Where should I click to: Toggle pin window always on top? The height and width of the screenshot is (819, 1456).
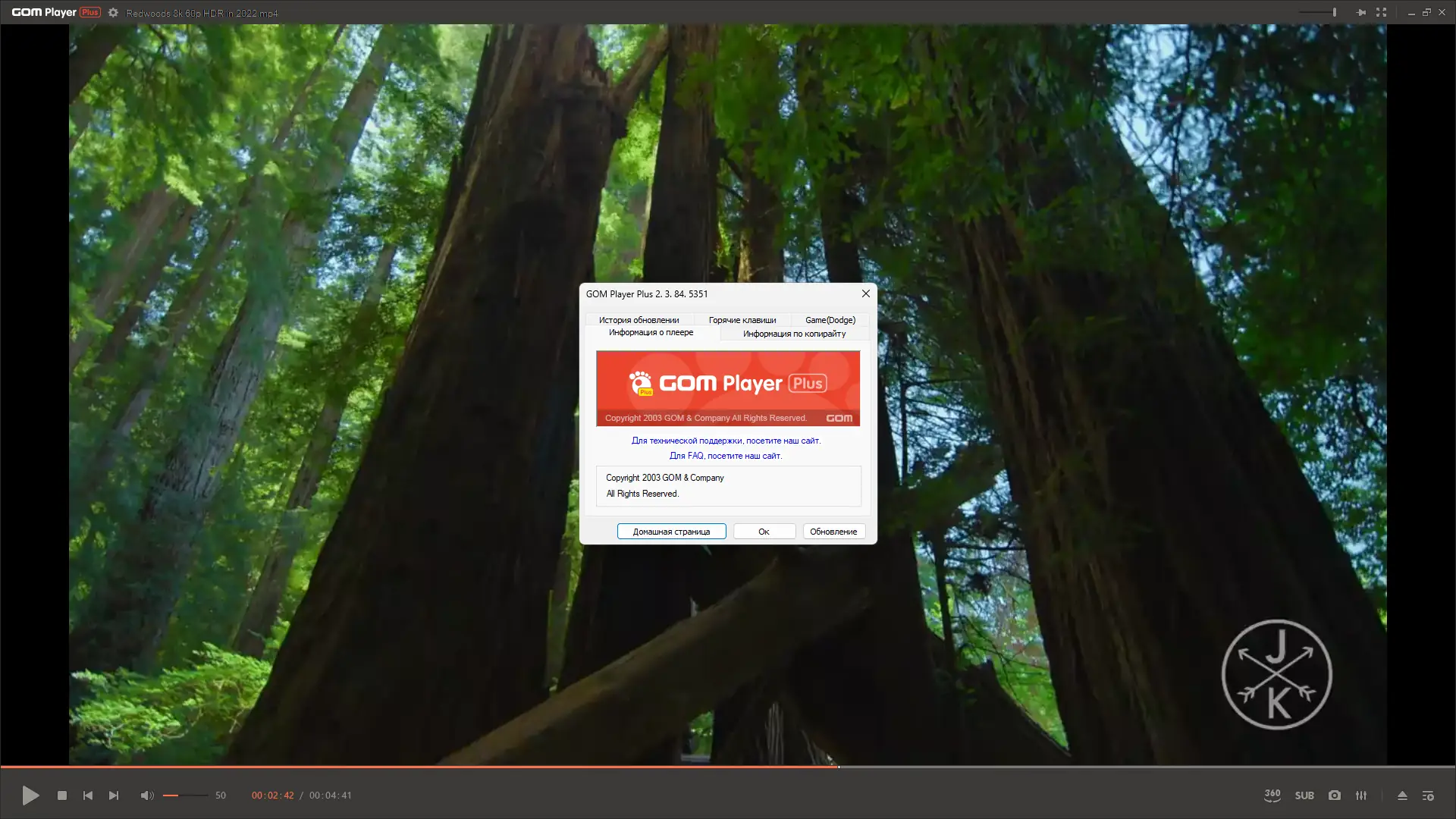(x=1361, y=12)
